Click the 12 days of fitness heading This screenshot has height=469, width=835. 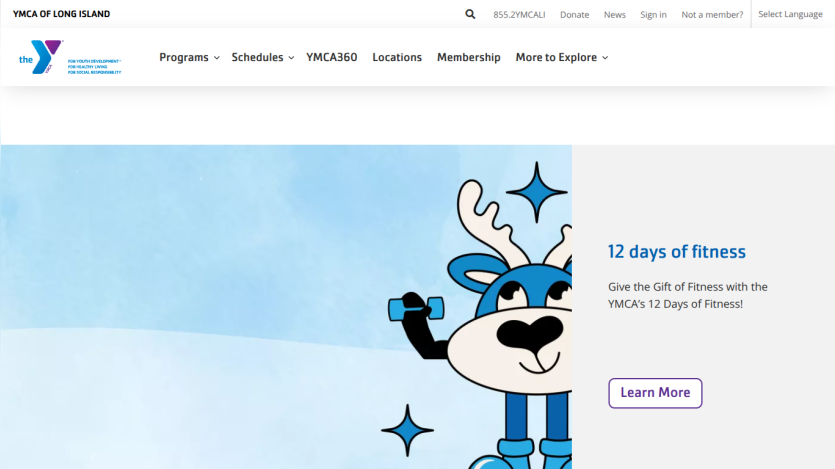click(677, 251)
